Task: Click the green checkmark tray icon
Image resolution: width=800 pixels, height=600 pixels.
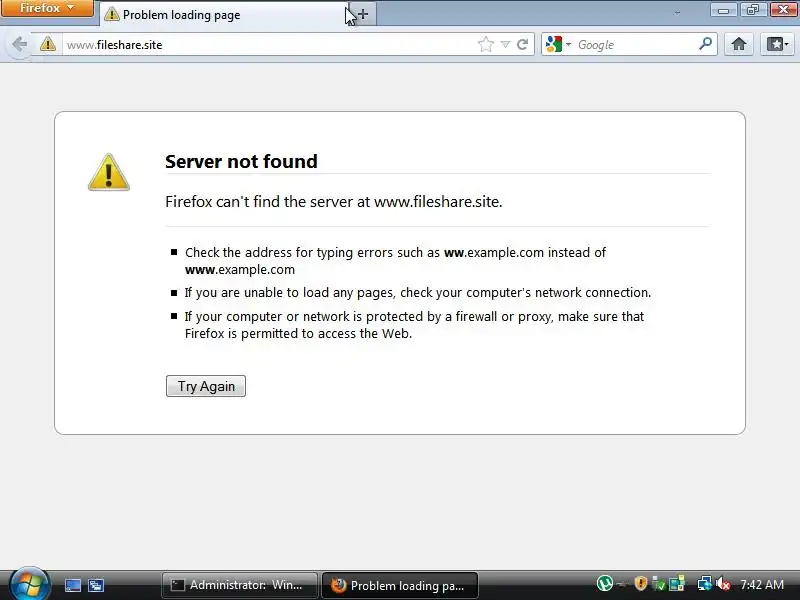Action: (x=659, y=583)
